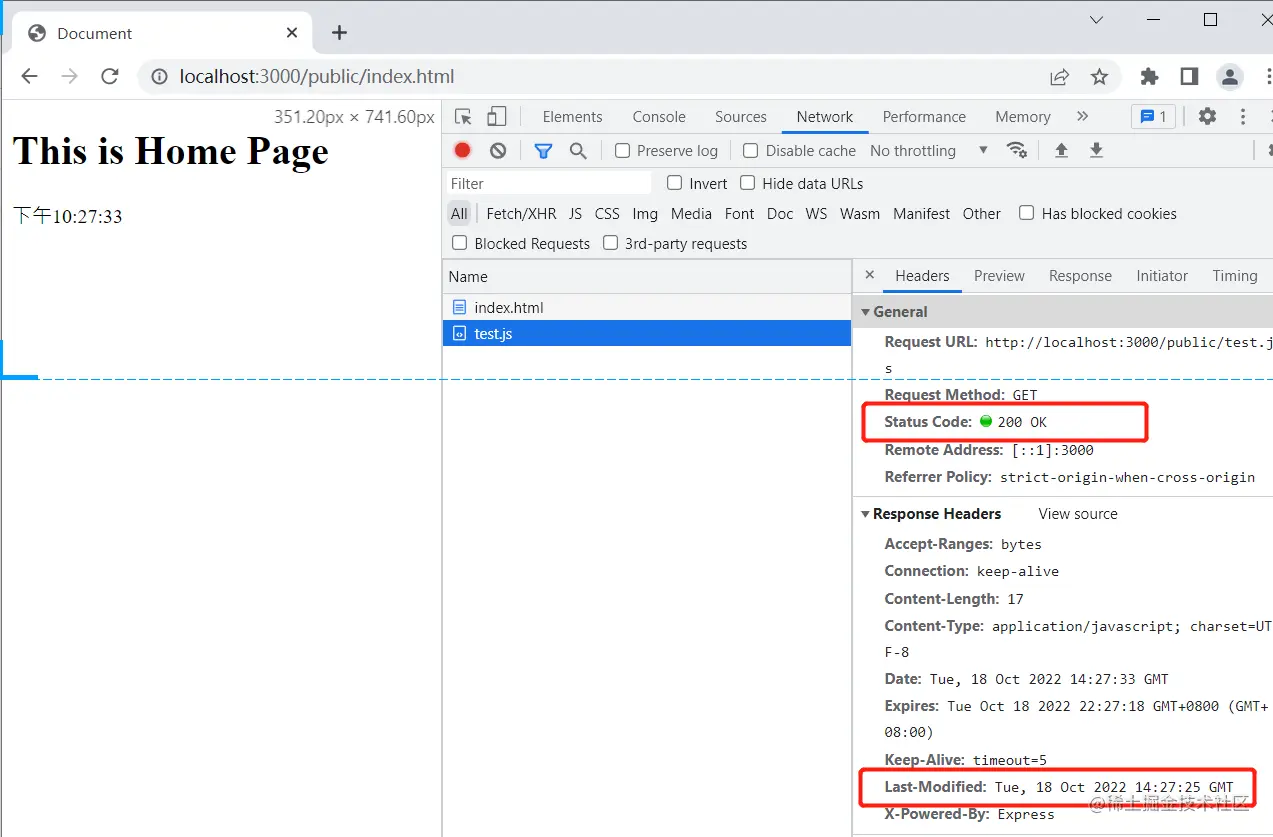1273x837 pixels.
Task: Open the No throttling dropdown
Action: pos(929,151)
